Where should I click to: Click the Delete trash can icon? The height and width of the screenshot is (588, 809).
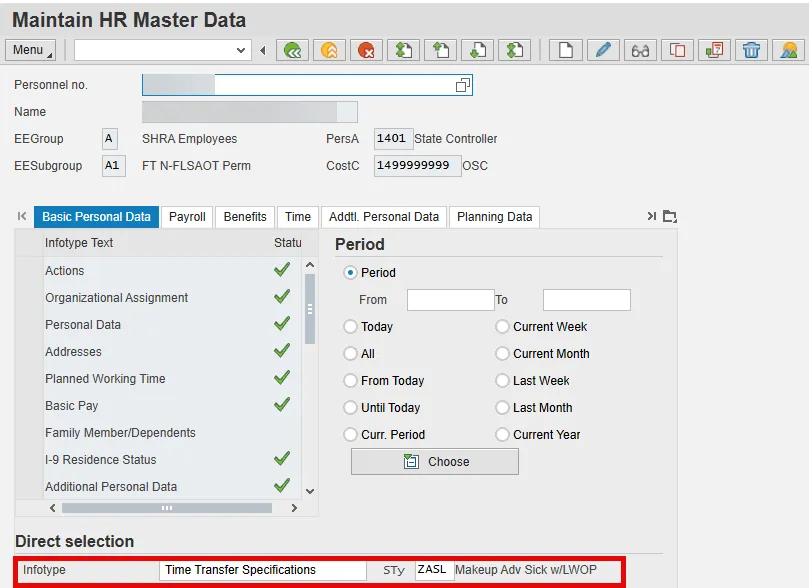point(752,51)
